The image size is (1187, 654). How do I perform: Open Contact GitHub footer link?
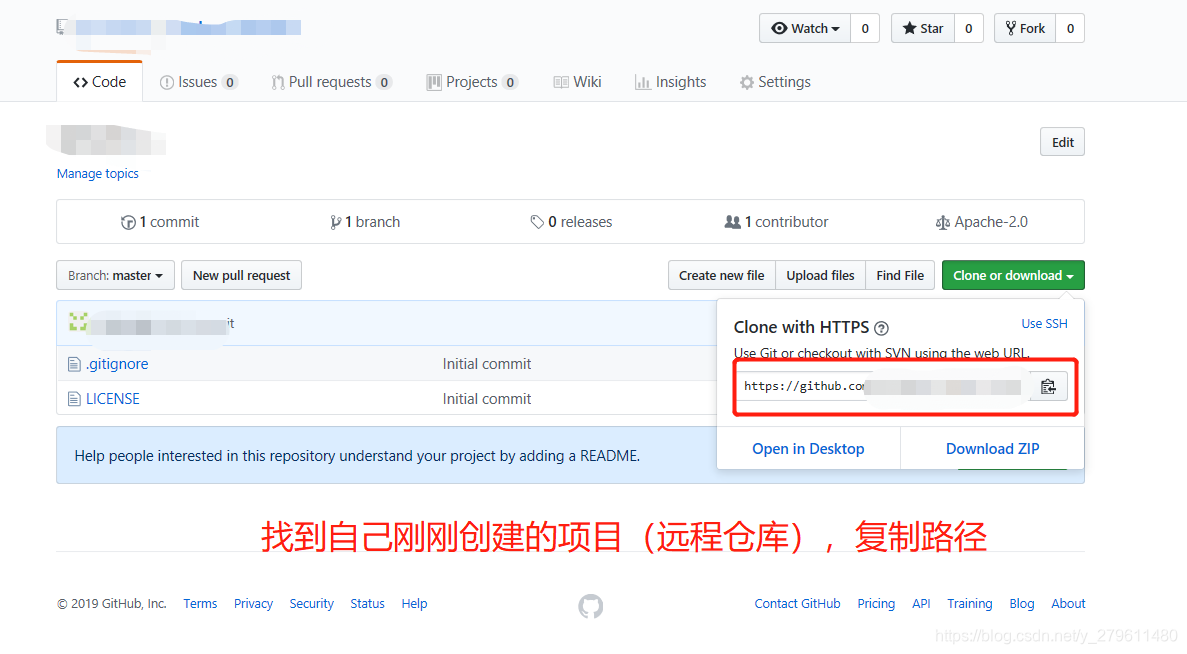click(797, 603)
